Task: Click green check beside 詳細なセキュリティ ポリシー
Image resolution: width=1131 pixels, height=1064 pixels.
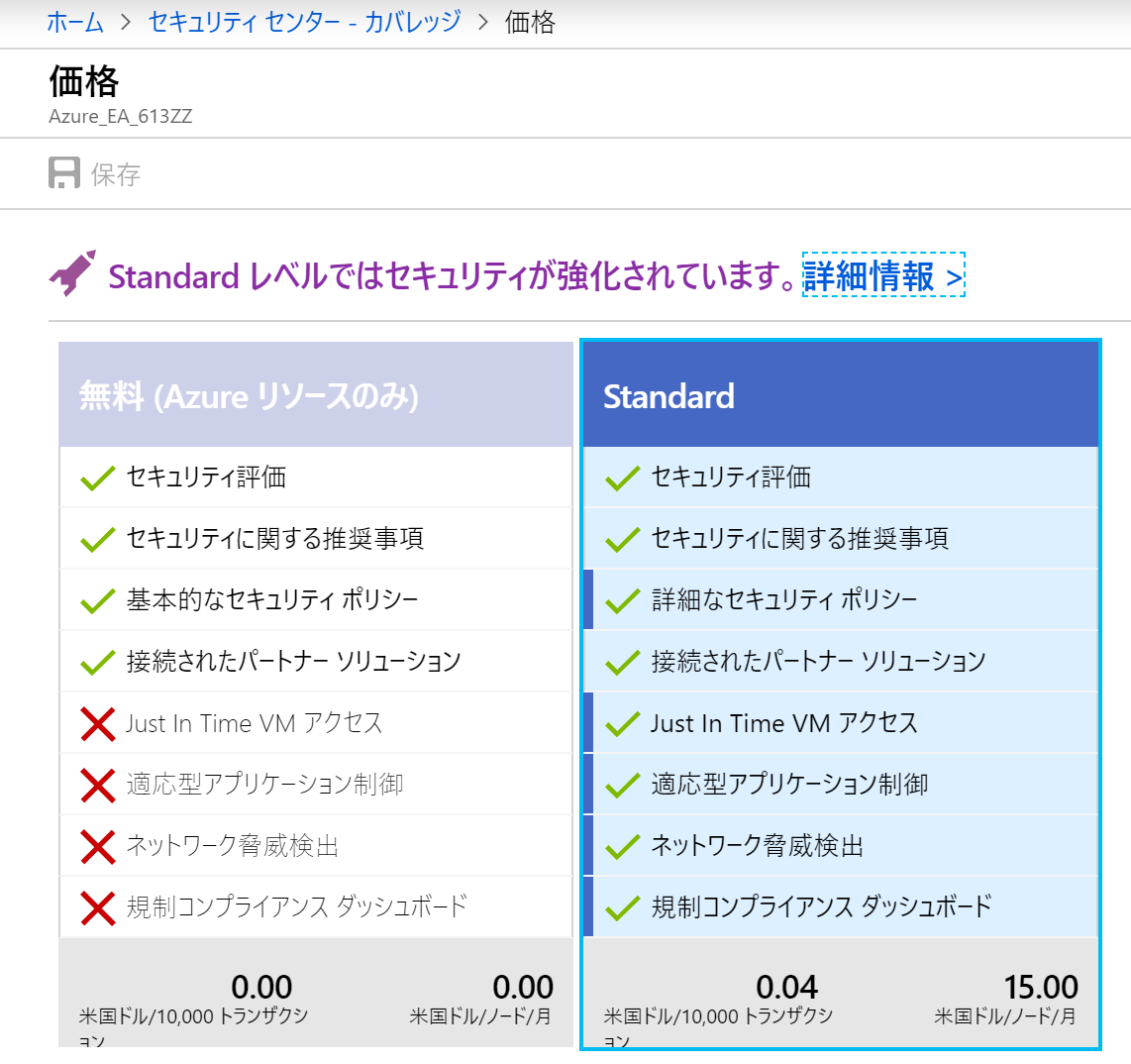Action: point(623,600)
